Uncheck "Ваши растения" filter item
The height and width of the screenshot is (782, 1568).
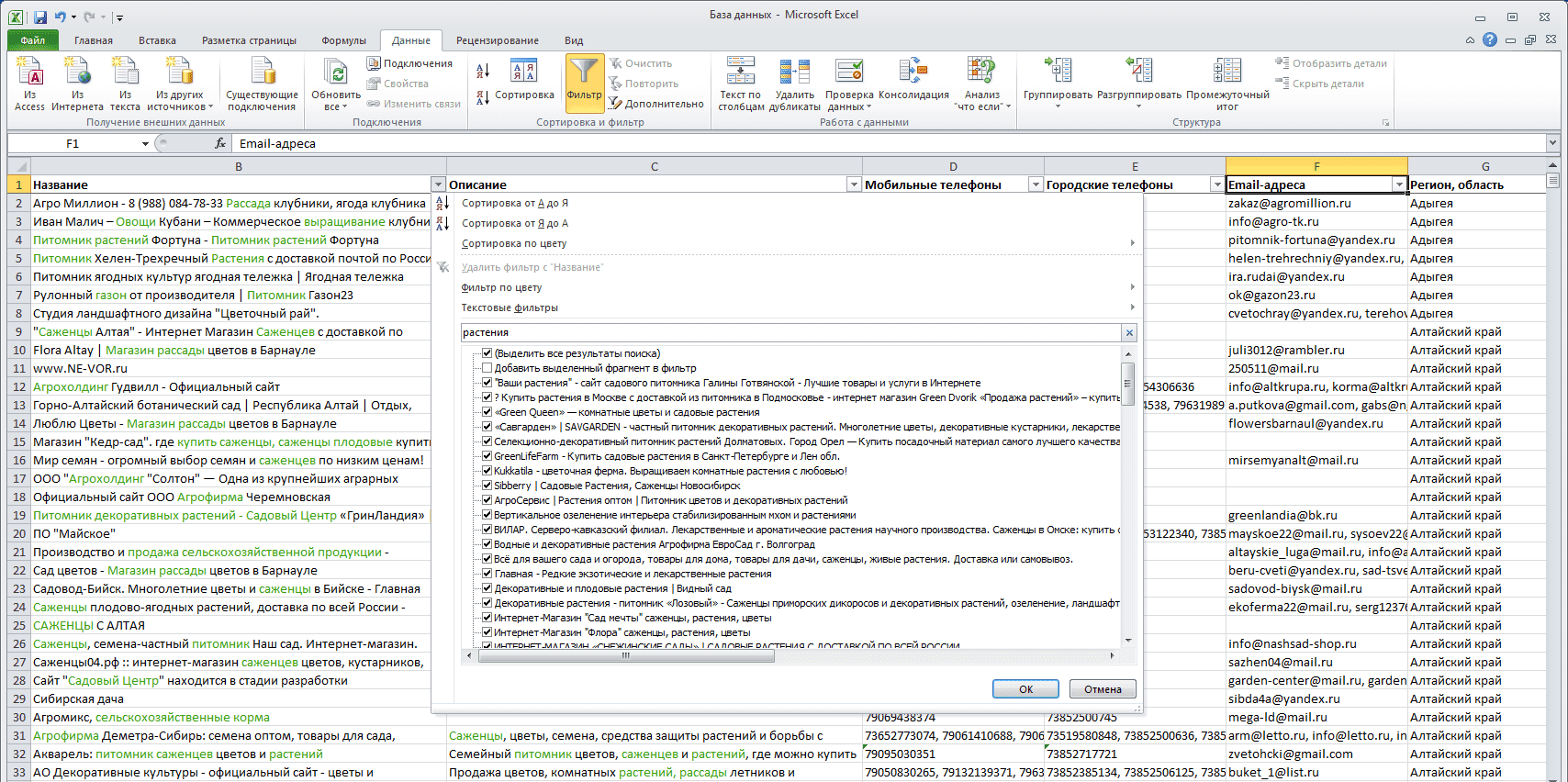coord(487,383)
